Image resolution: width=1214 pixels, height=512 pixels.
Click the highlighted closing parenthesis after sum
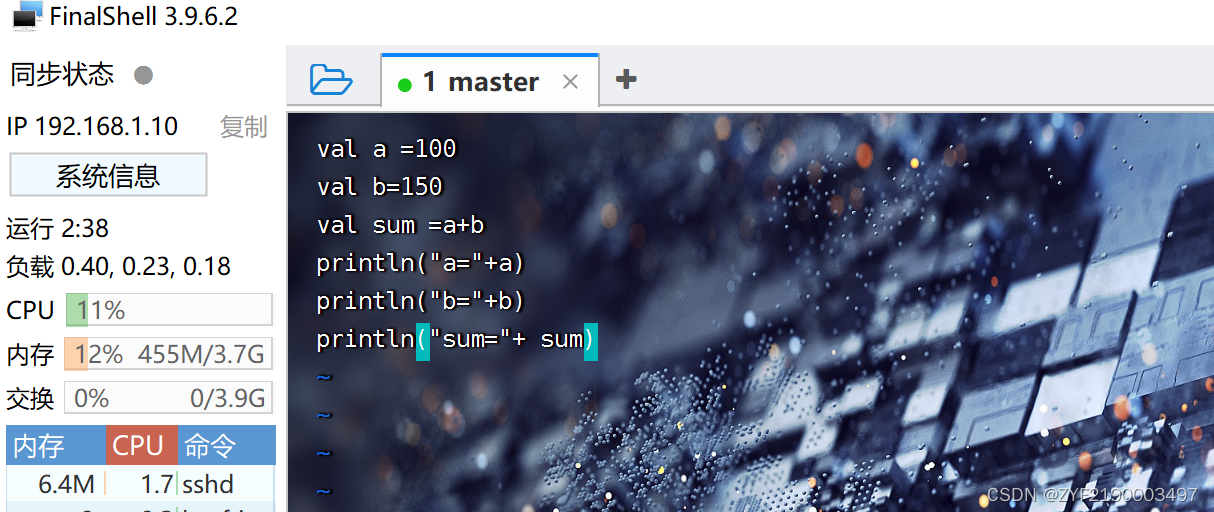(x=591, y=340)
